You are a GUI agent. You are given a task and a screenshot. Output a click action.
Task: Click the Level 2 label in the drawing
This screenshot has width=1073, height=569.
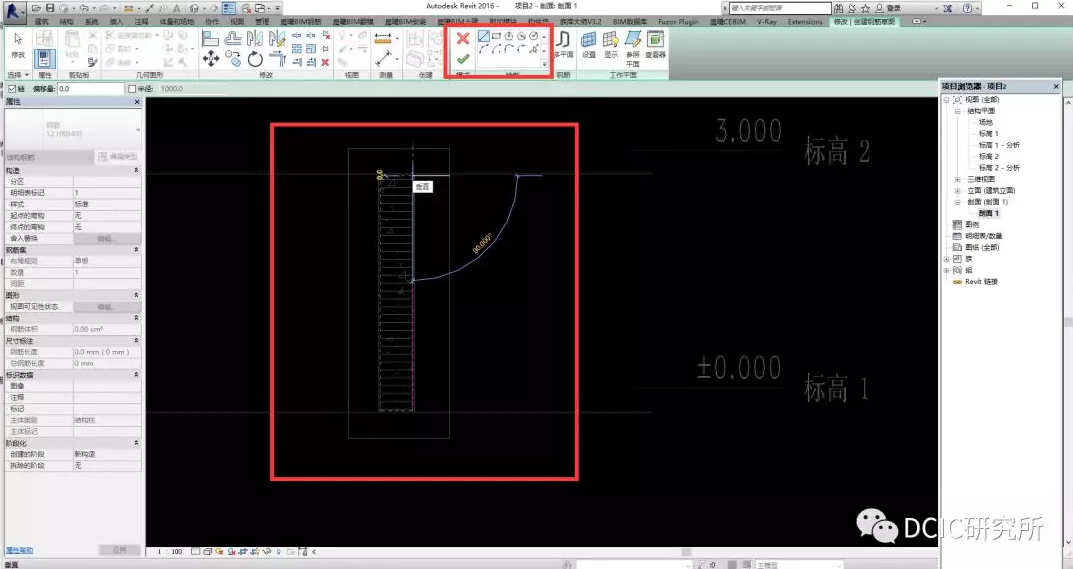coord(836,151)
